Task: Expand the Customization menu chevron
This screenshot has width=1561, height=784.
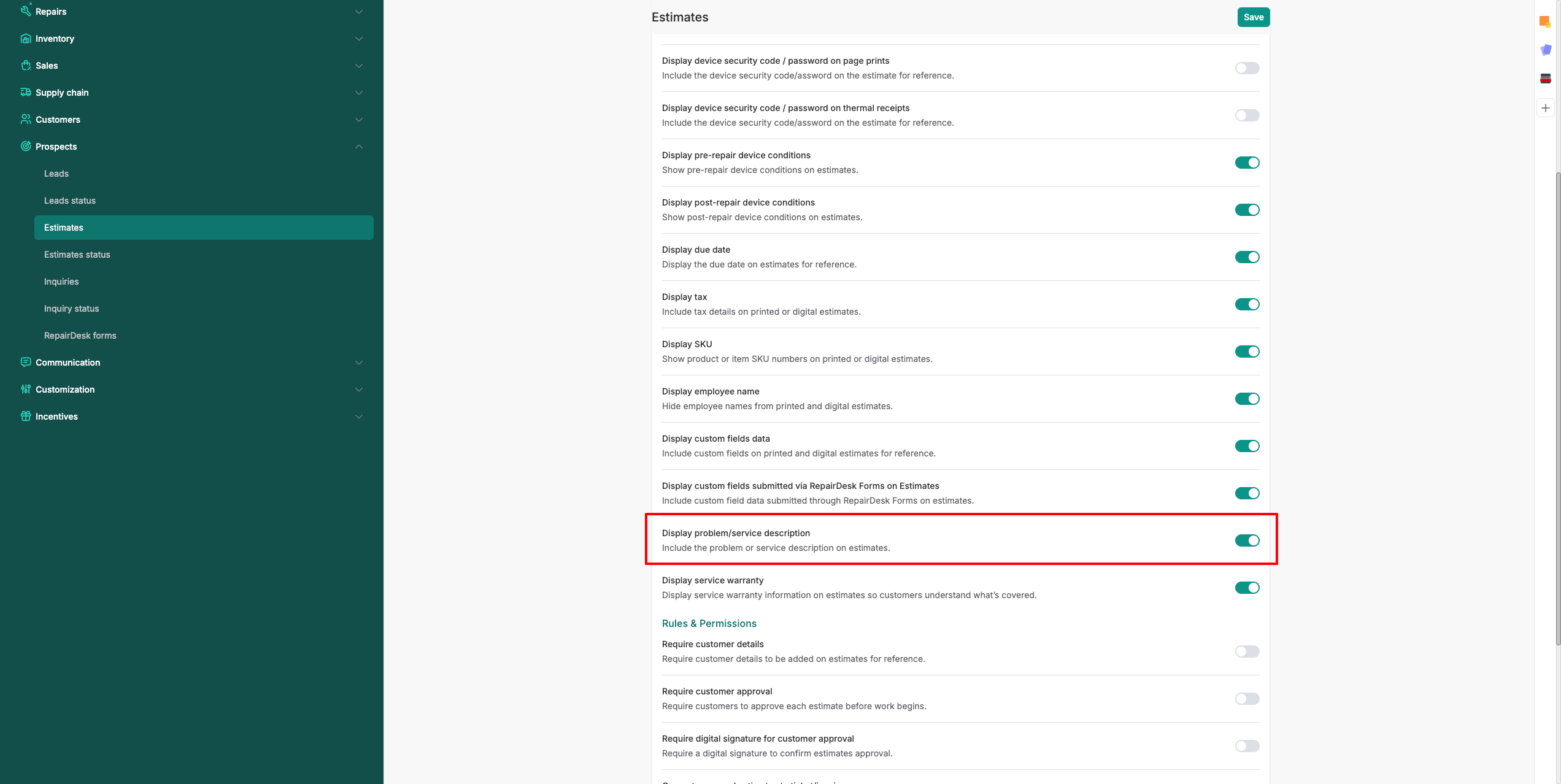Action: tap(359, 390)
